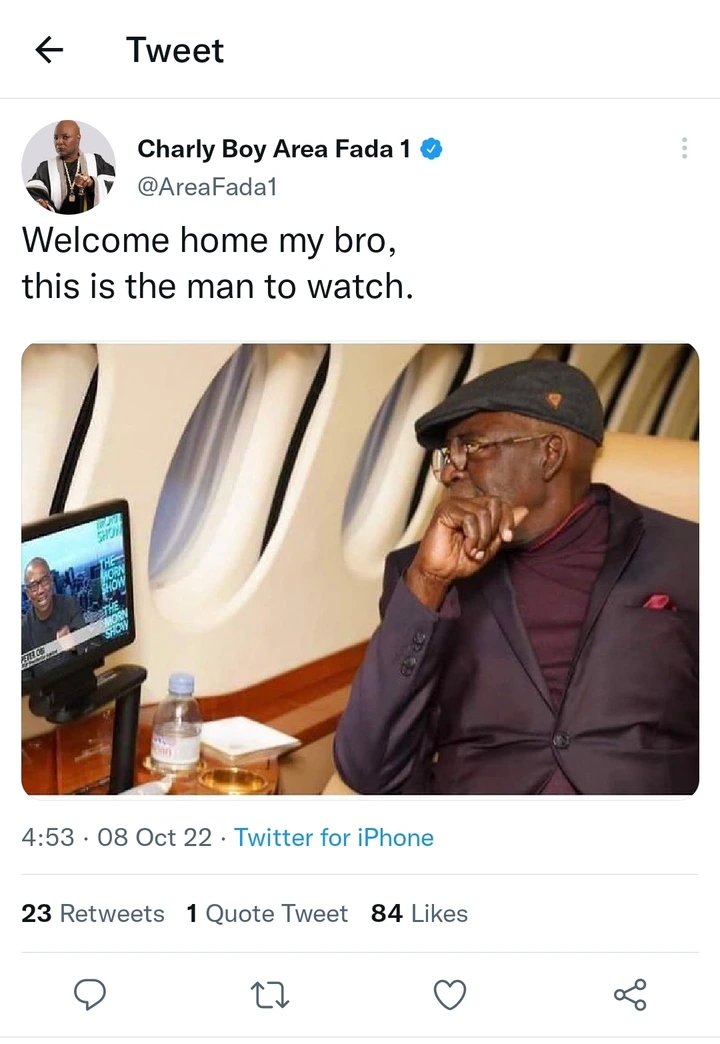
Task: Tap the 08 Oct 22 date
Action: click(155, 837)
